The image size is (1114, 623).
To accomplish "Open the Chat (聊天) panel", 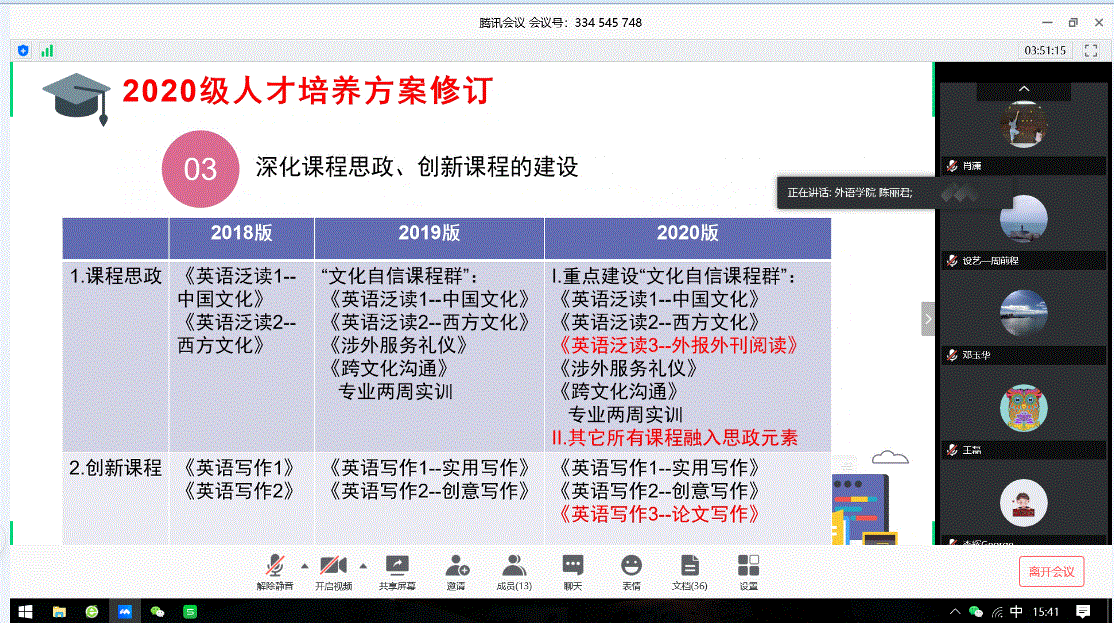I will [572, 567].
